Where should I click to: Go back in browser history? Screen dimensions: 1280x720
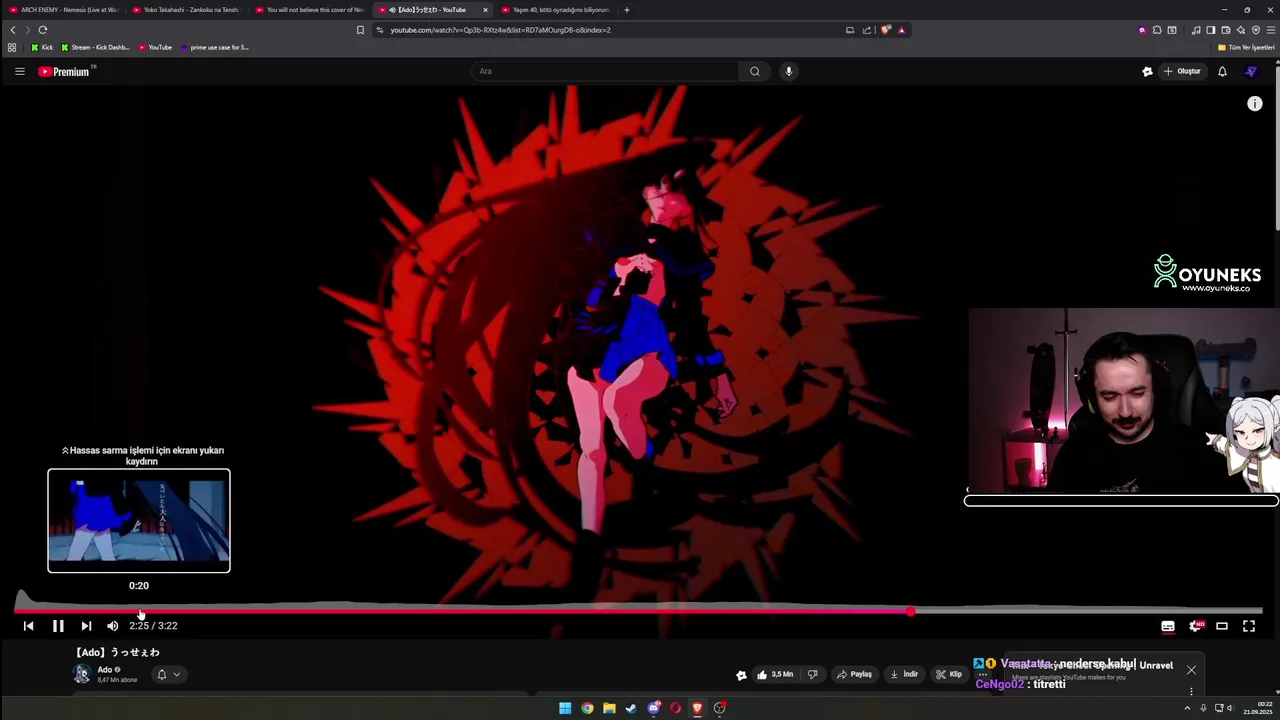coord(13,30)
